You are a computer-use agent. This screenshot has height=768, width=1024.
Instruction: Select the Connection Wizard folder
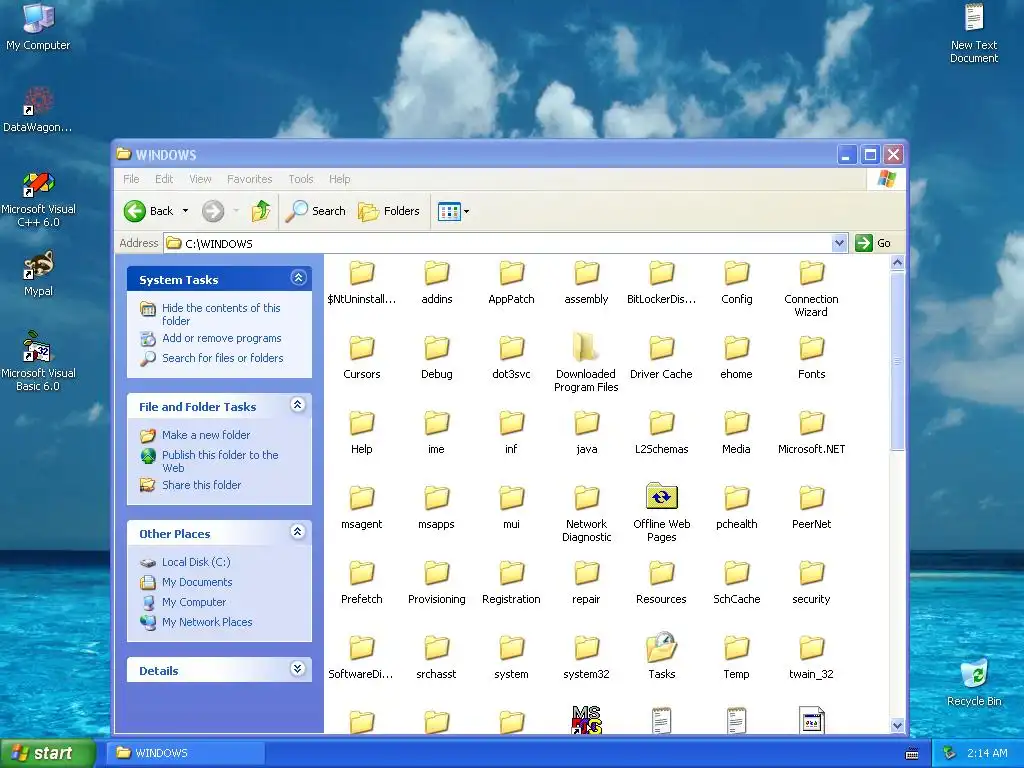point(811,288)
